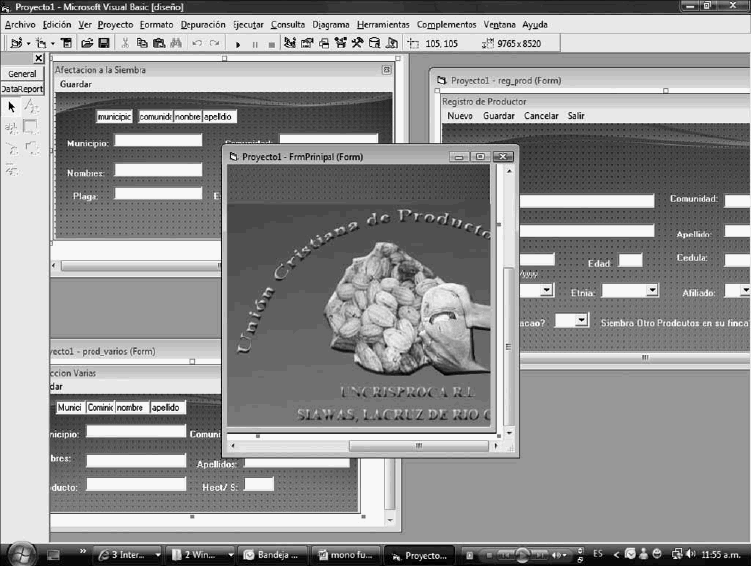Open the Add Form dropdown arrow
Viewport: 751px width, 566px height.
coord(53,44)
